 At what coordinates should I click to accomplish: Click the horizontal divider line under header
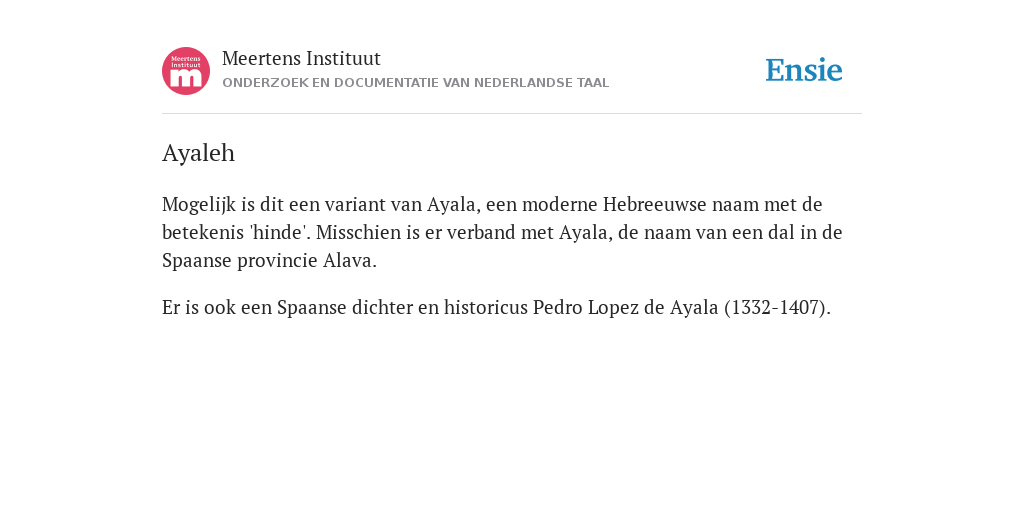(x=512, y=114)
